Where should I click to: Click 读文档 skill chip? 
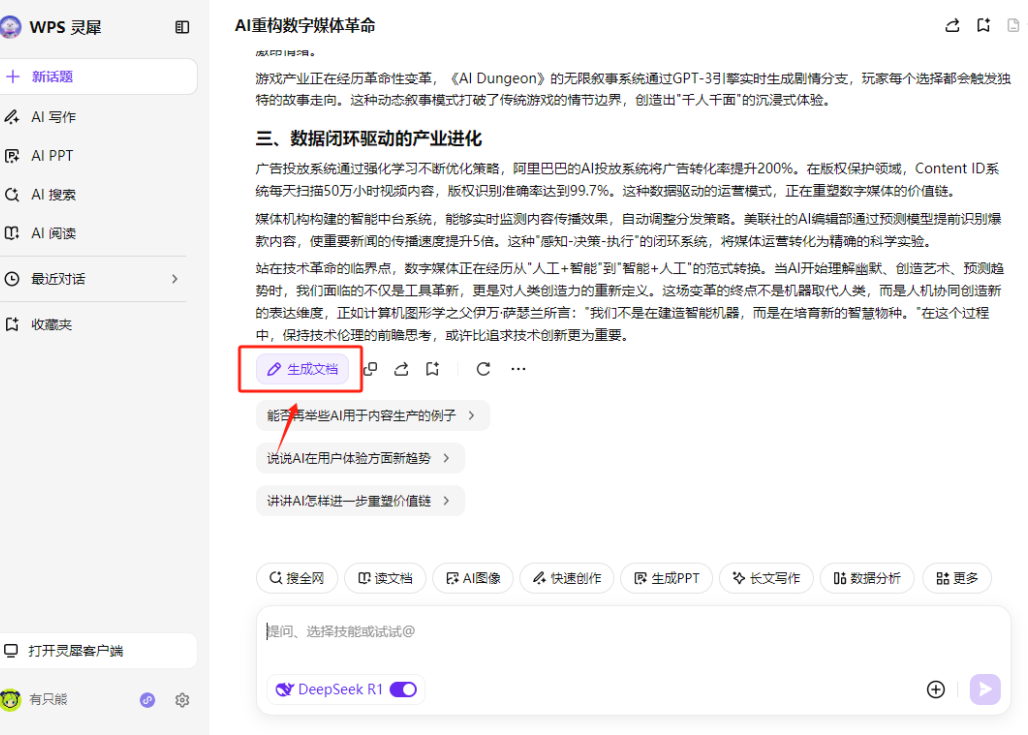click(x=386, y=578)
